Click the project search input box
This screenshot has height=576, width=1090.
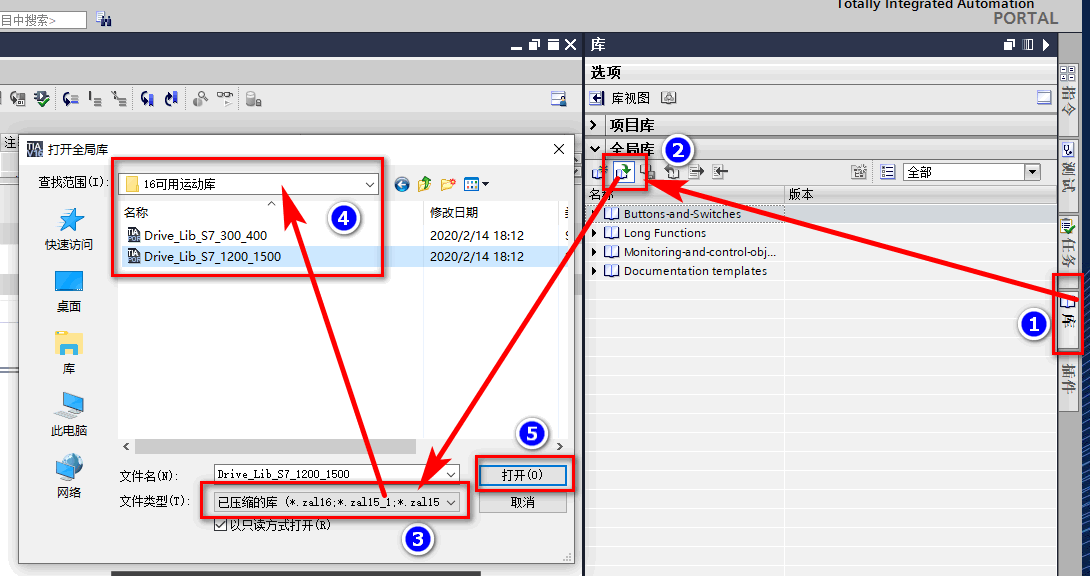click(43, 20)
